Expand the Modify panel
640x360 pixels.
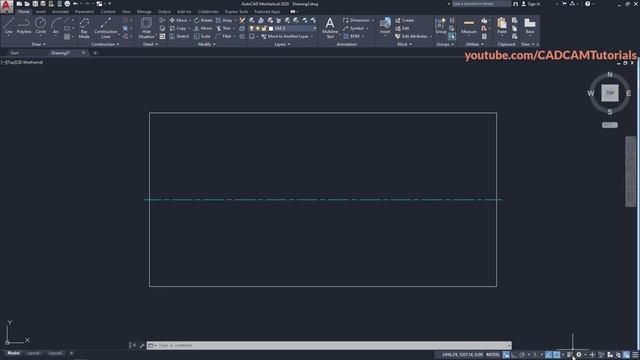click(x=206, y=44)
